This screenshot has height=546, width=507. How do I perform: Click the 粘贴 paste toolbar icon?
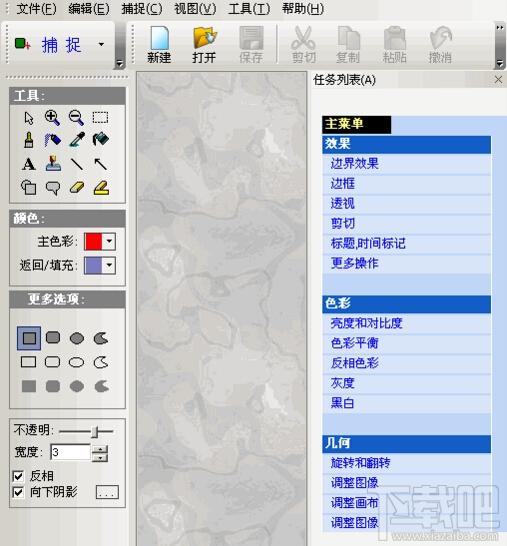(395, 45)
